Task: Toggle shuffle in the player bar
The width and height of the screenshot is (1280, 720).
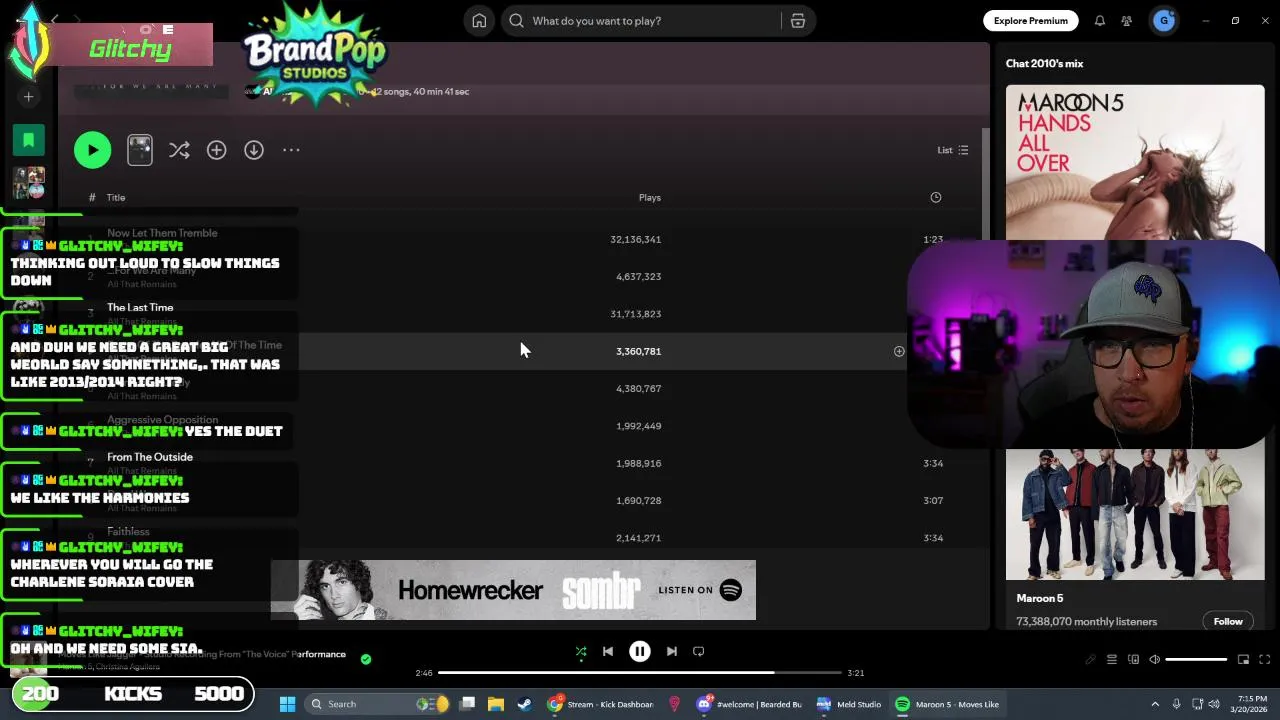Action: point(581,652)
